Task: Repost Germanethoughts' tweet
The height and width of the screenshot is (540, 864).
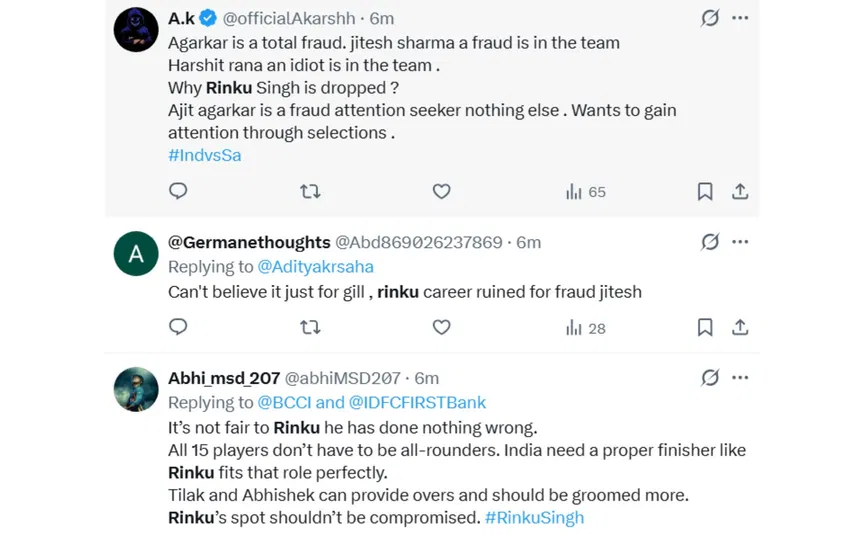Action: 310,327
